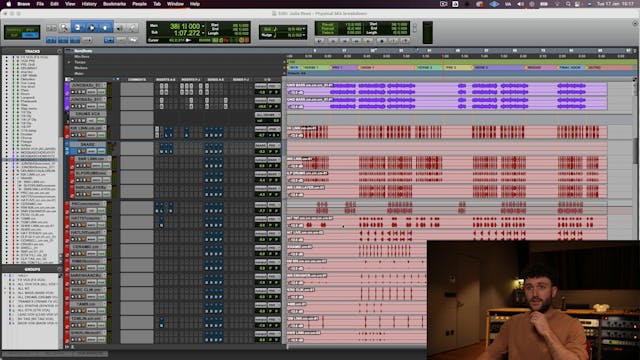This screenshot has width=640, height=360.
Task: Click the horizontal zoom arrows button
Action: click(x=52, y=28)
